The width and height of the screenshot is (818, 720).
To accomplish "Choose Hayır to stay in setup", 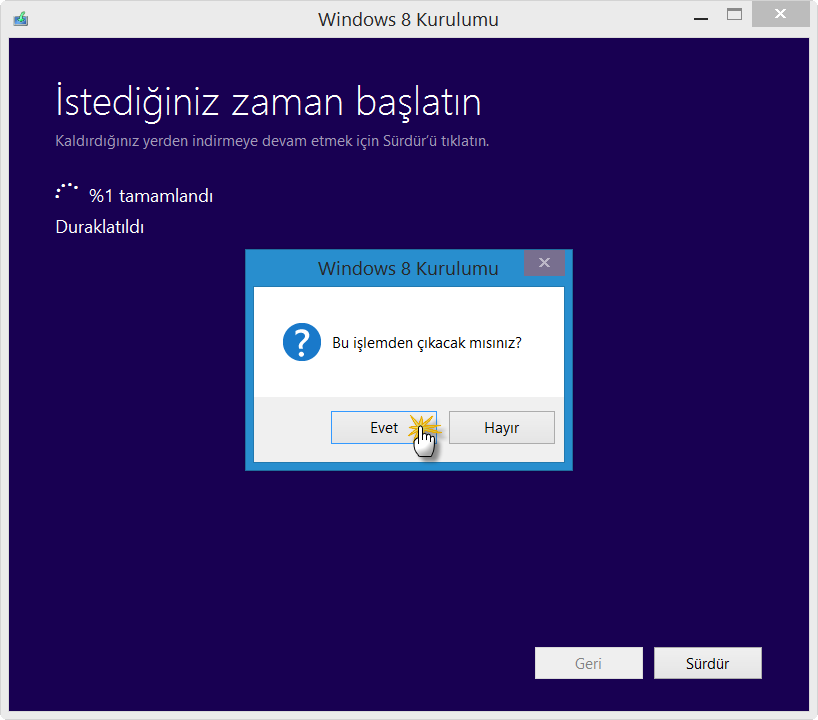I will (x=501, y=427).
